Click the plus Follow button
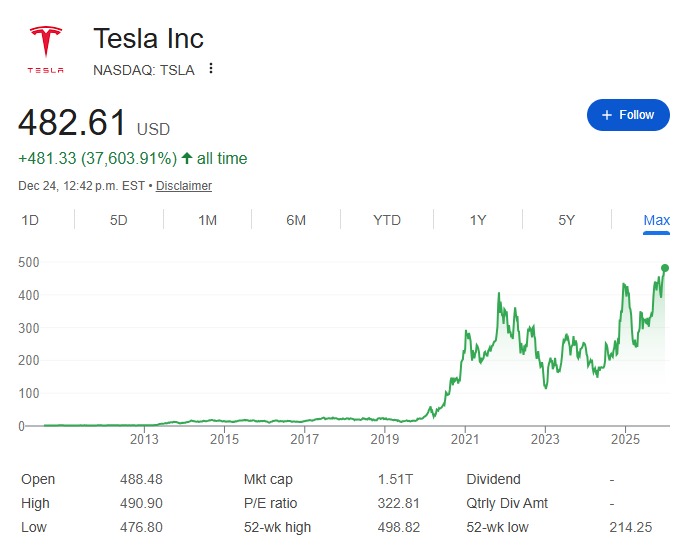Image resolution: width=683 pixels, height=557 pixels. click(628, 115)
